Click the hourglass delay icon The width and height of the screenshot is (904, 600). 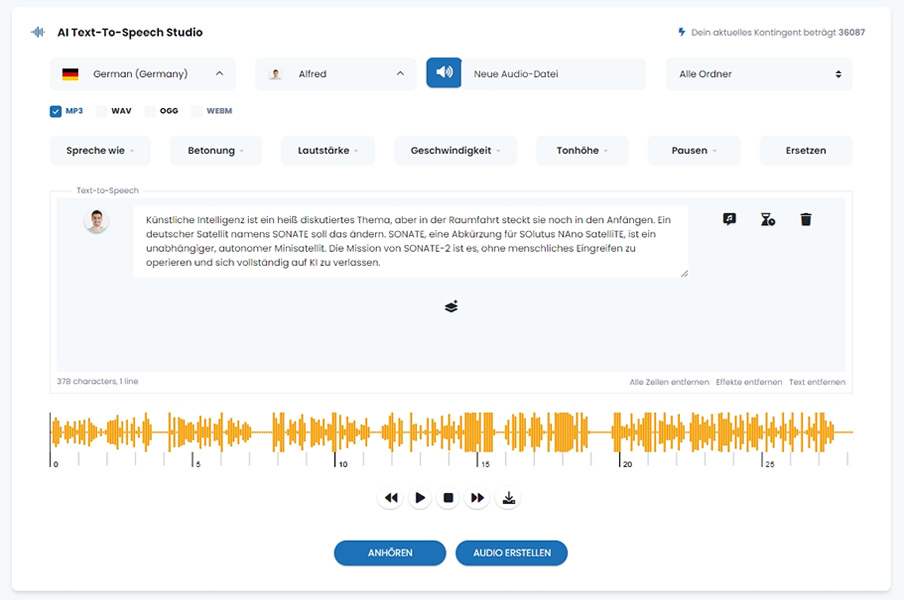(767, 219)
